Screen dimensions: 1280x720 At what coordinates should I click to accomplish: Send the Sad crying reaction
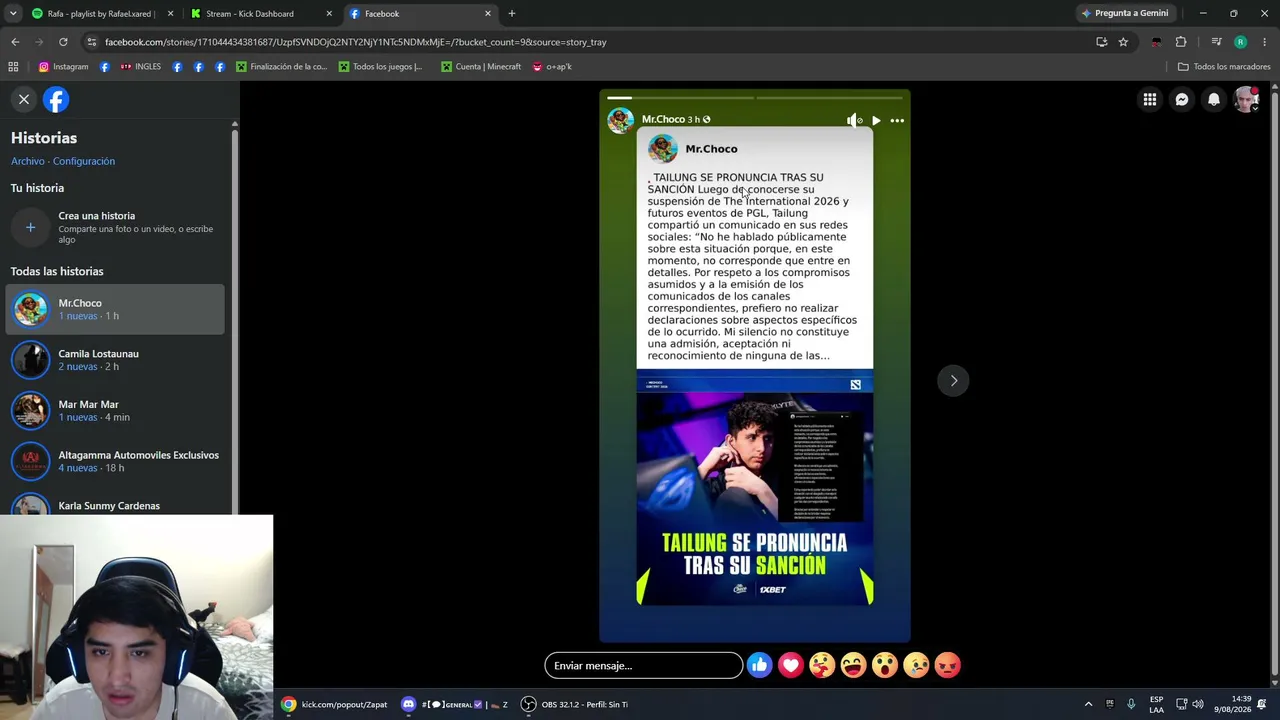(x=916, y=665)
